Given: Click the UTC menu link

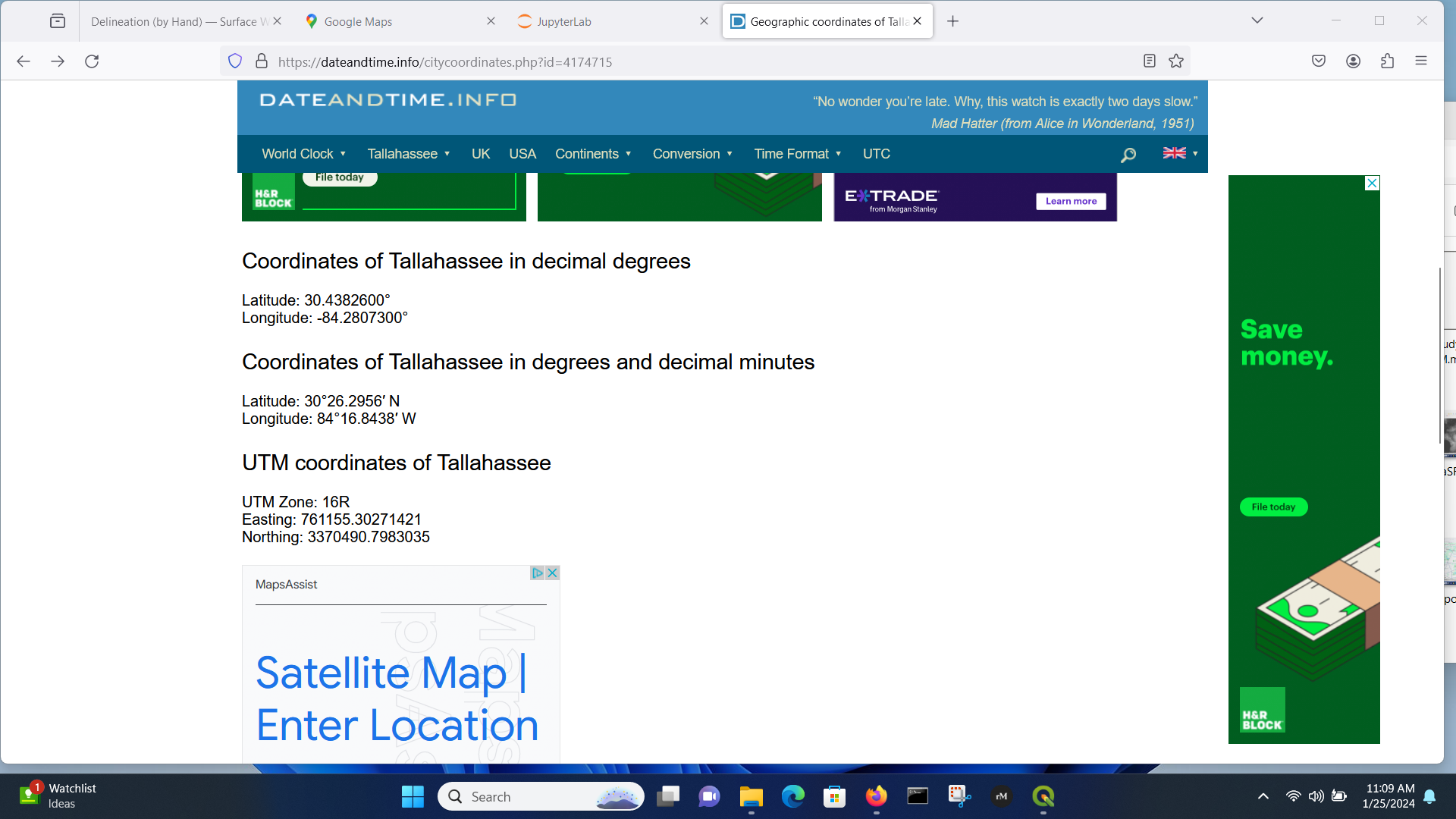Looking at the screenshot, I should point(877,154).
